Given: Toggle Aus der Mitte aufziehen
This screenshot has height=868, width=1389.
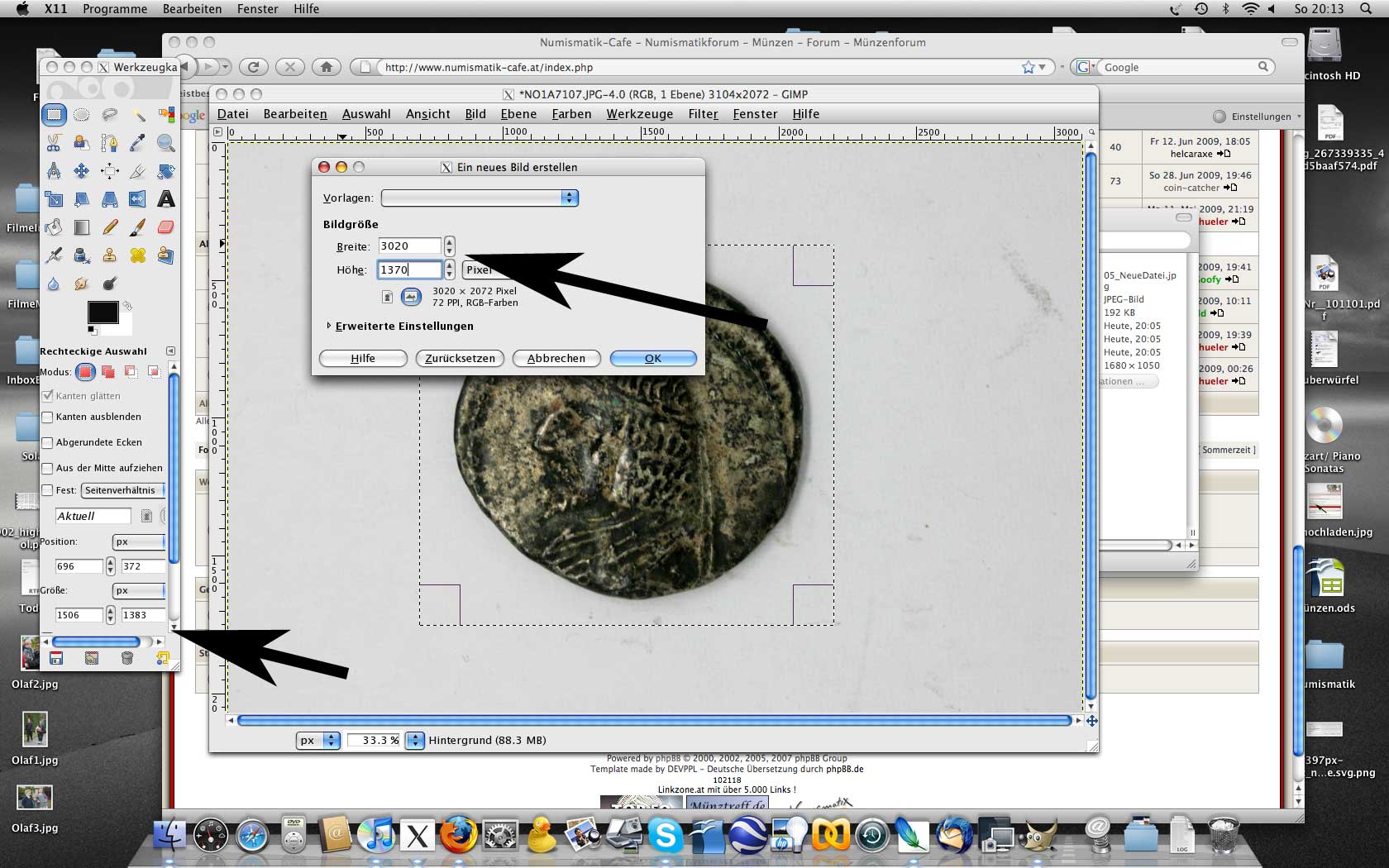Looking at the screenshot, I should coord(48,469).
